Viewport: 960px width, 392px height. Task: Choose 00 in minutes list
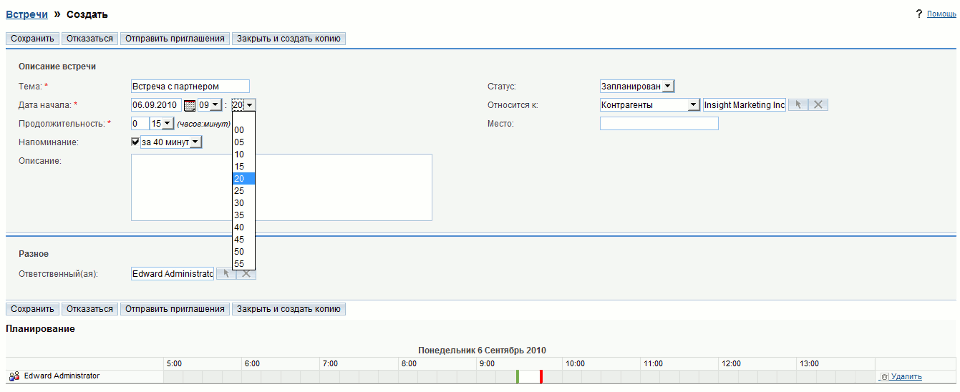pyautogui.click(x=244, y=130)
